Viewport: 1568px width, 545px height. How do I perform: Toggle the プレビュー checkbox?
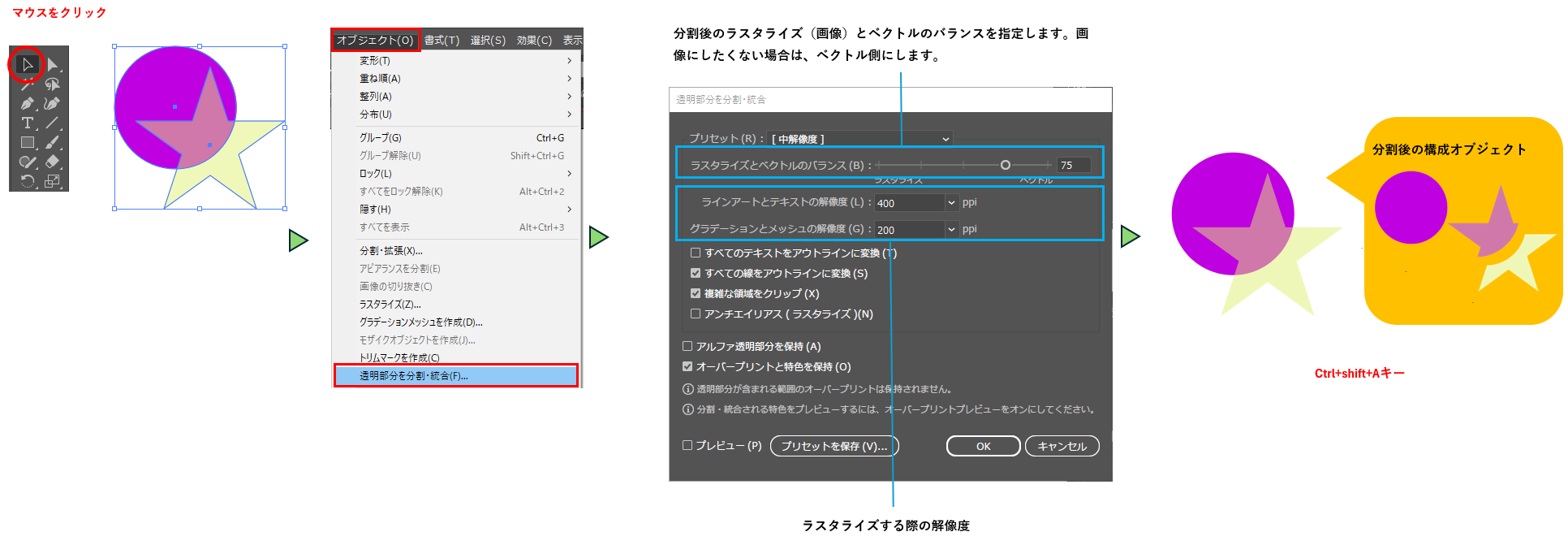coord(687,445)
